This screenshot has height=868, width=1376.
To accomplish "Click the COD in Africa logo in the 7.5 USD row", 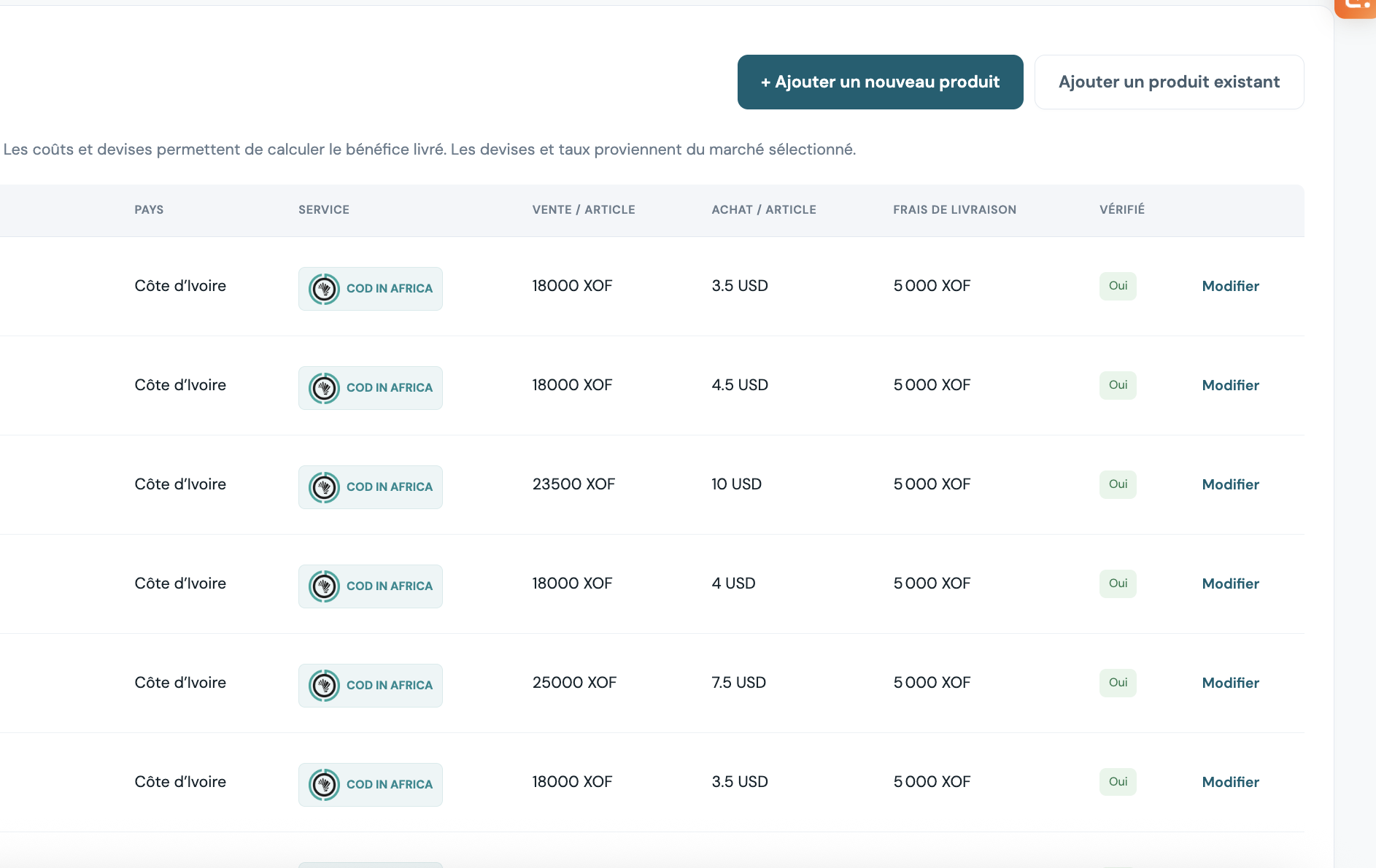I will (x=324, y=686).
